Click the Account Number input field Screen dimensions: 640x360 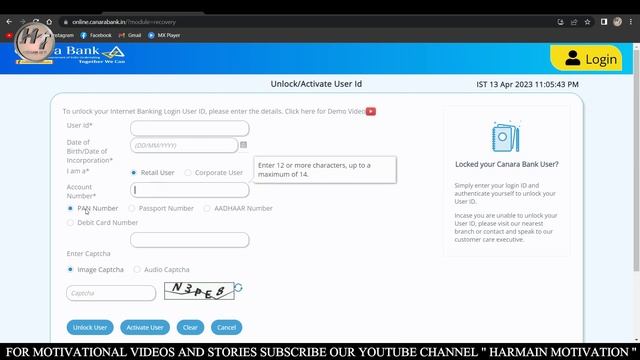(x=190, y=190)
